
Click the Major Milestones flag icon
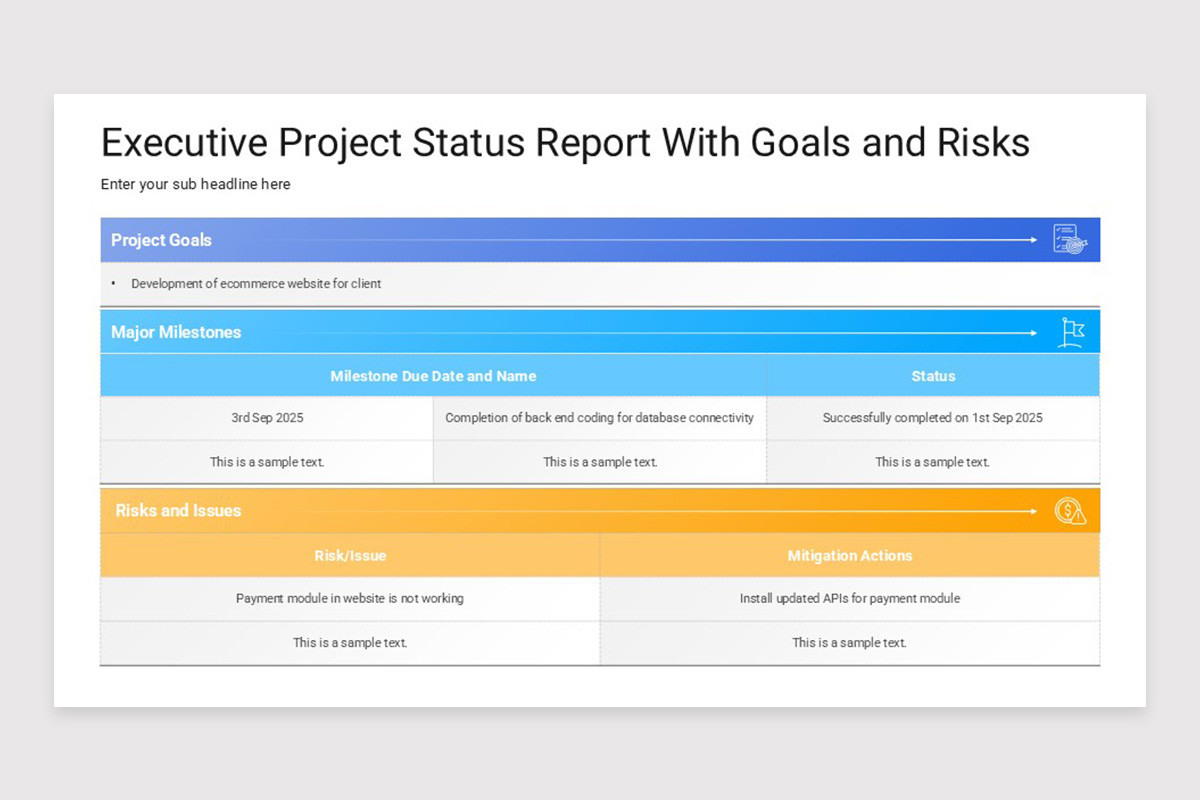coord(1071,332)
